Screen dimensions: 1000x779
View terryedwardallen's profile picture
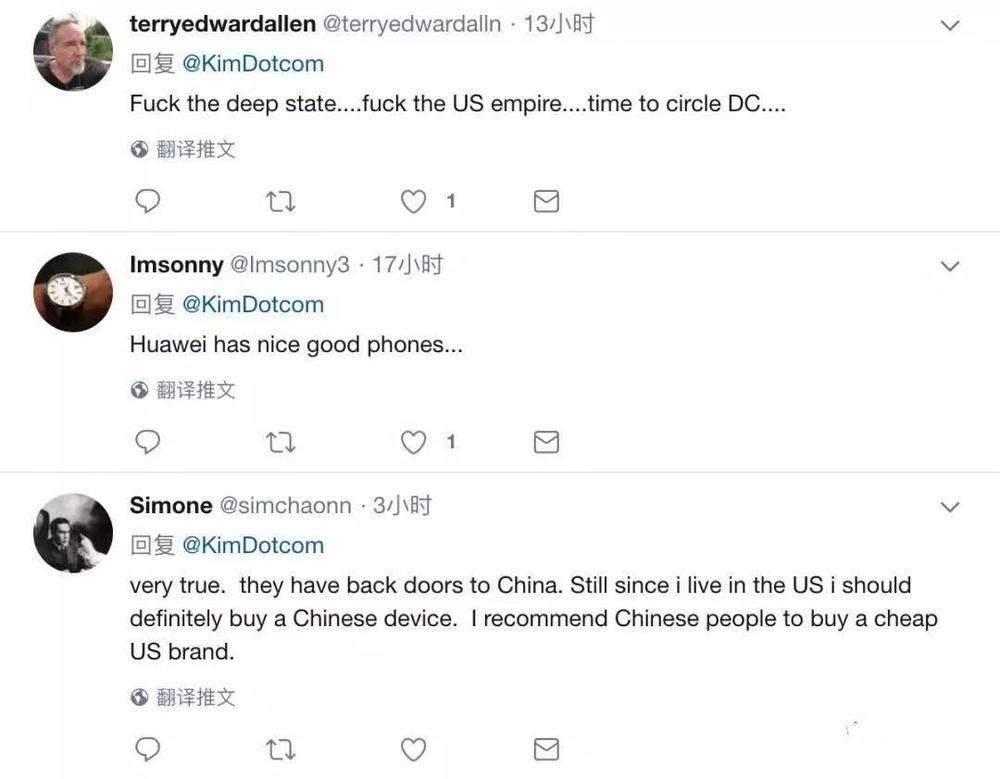[x=73, y=52]
